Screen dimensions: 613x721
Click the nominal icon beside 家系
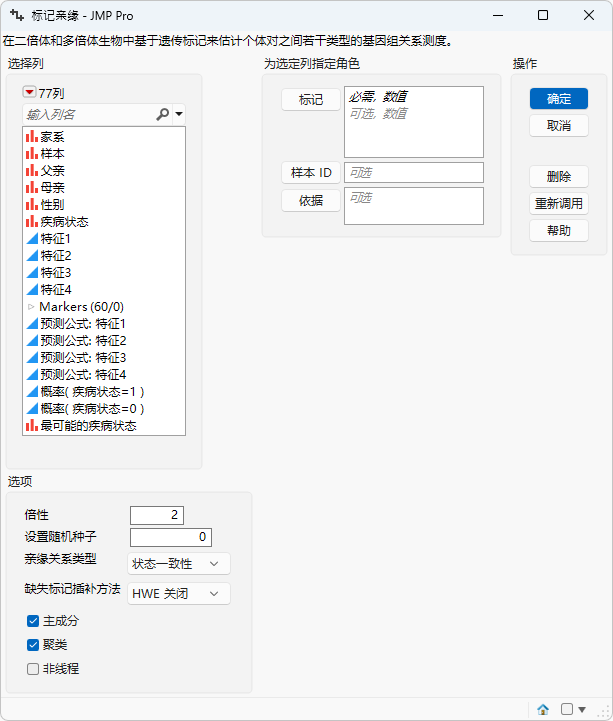click(x=32, y=136)
